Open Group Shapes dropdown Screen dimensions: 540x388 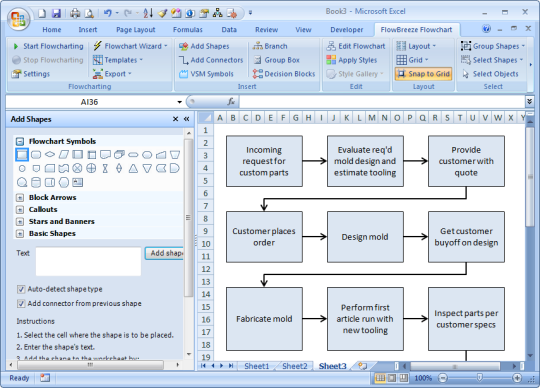(493, 46)
